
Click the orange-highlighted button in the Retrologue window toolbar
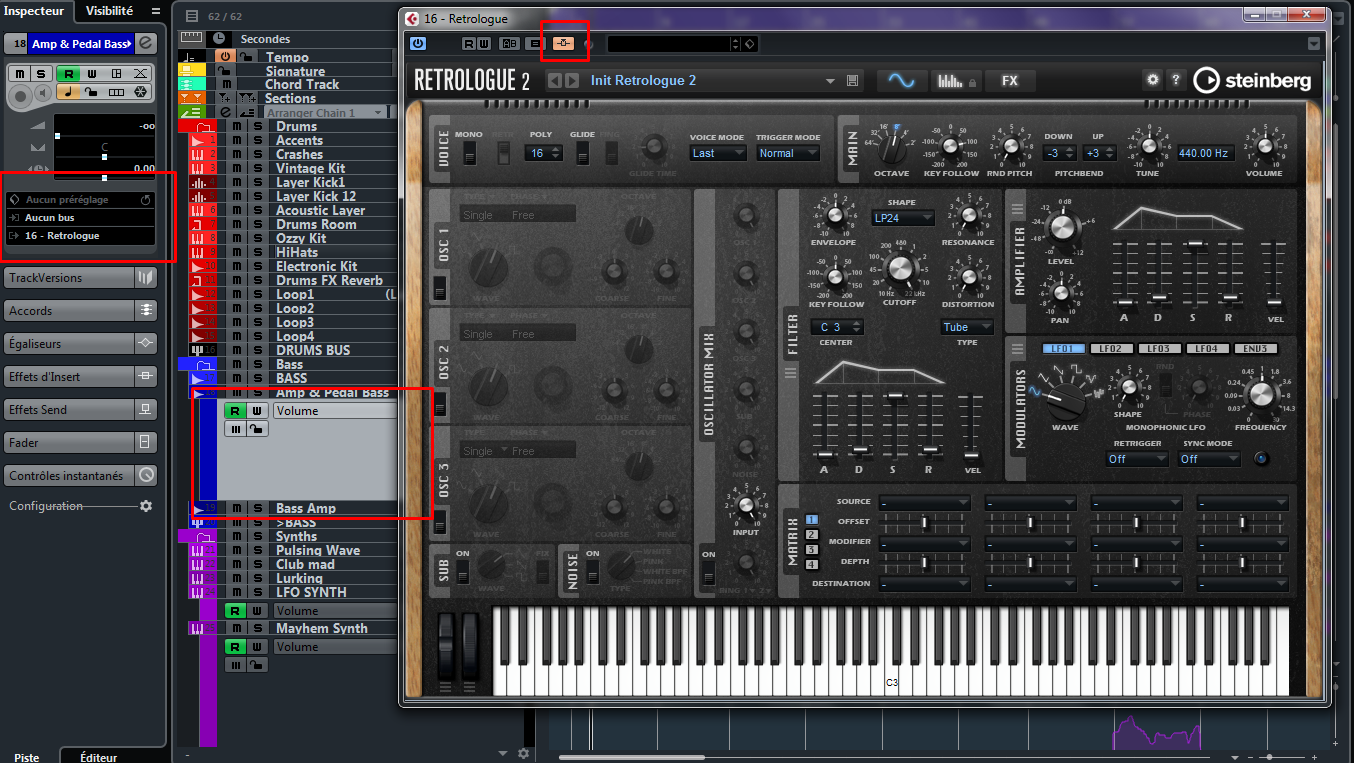point(564,44)
